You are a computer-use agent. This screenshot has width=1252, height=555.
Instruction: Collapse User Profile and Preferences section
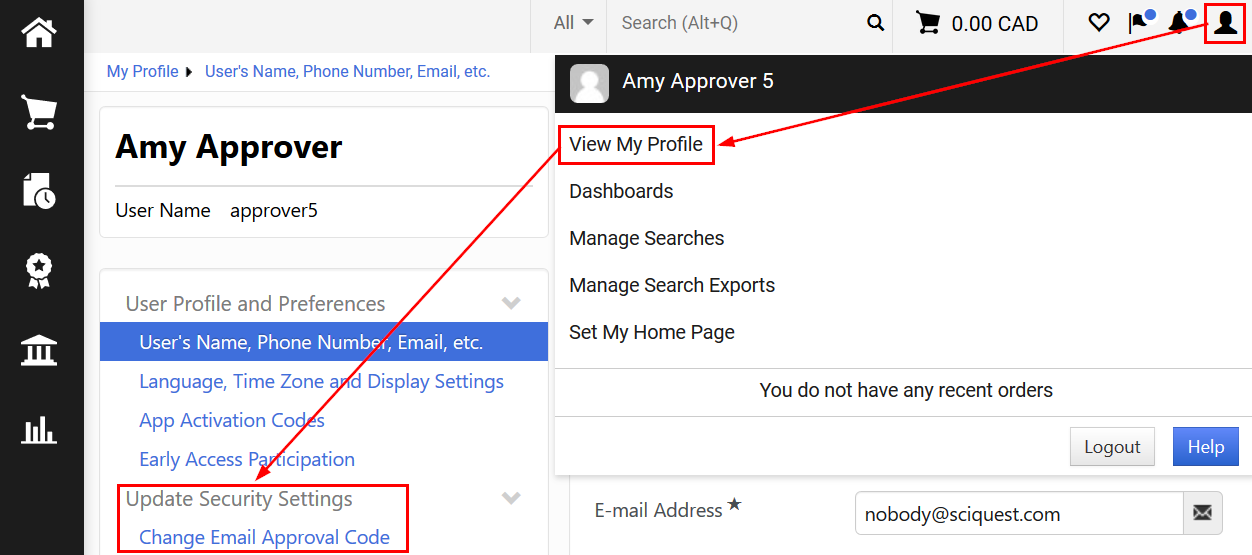511,303
